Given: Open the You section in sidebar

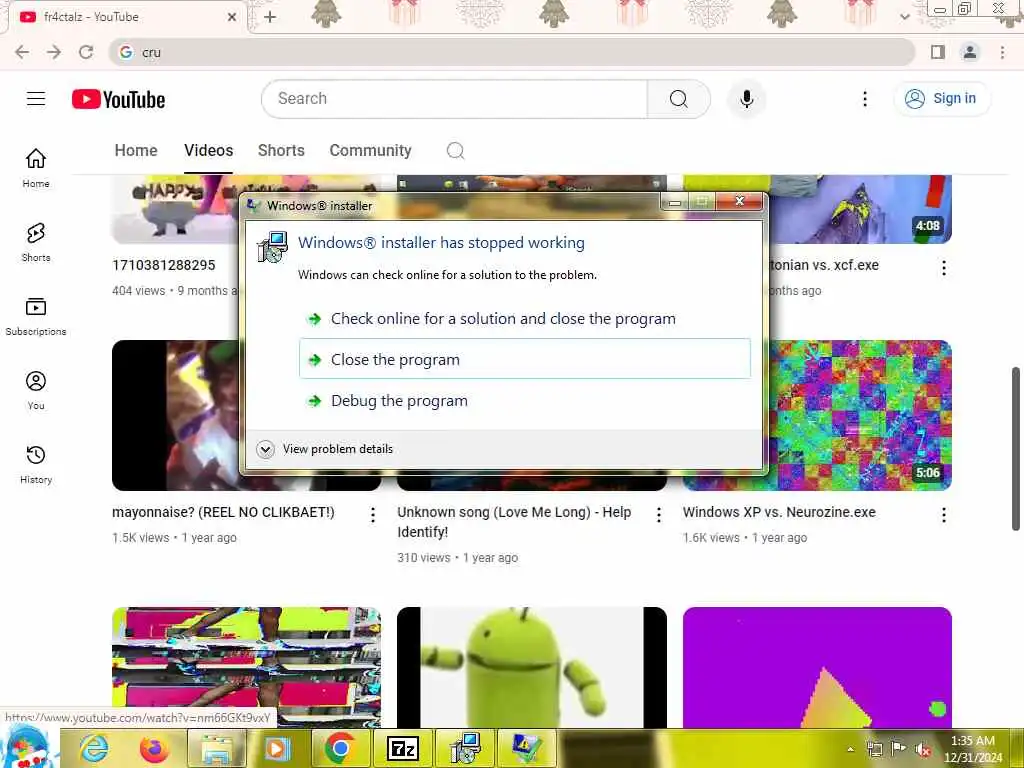Looking at the screenshot, I should [x=36, y=390].
